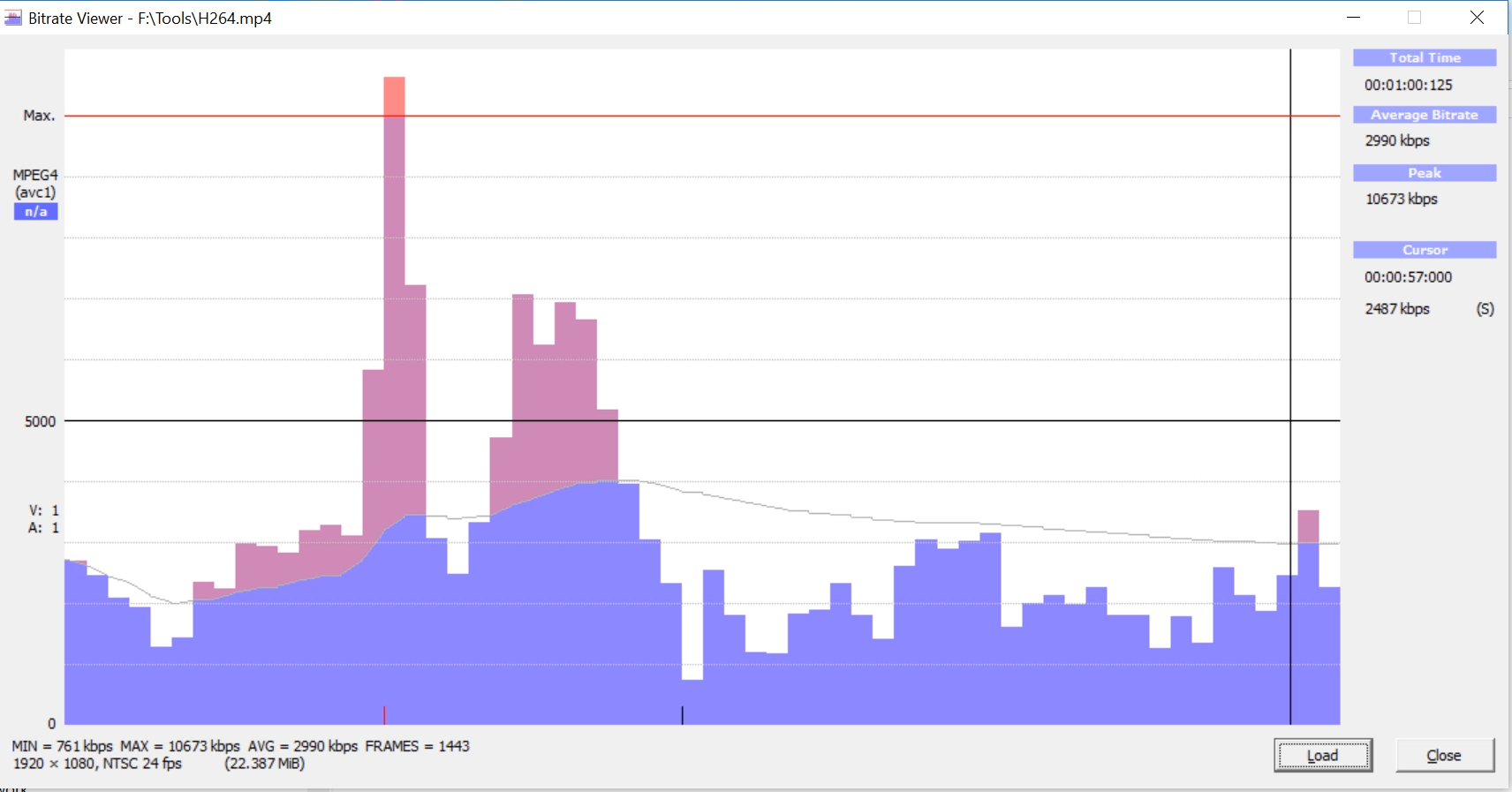The image size is (1512, 792).
Task: Click the average bitrate value 2990 kbps
Action: click(1397, 140)
